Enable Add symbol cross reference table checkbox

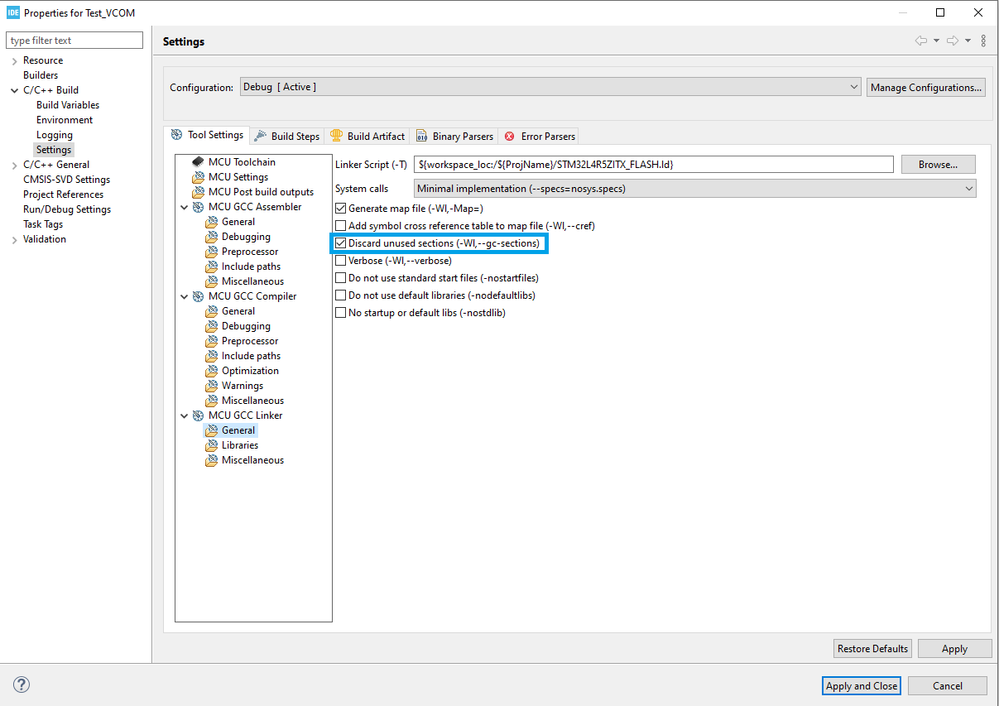(x=341, y=226)
